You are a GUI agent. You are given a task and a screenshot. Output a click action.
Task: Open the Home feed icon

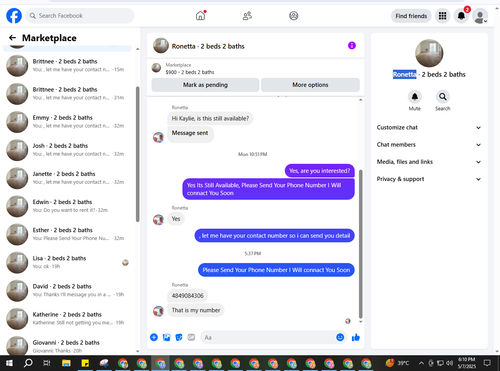[x=200, y=16]
